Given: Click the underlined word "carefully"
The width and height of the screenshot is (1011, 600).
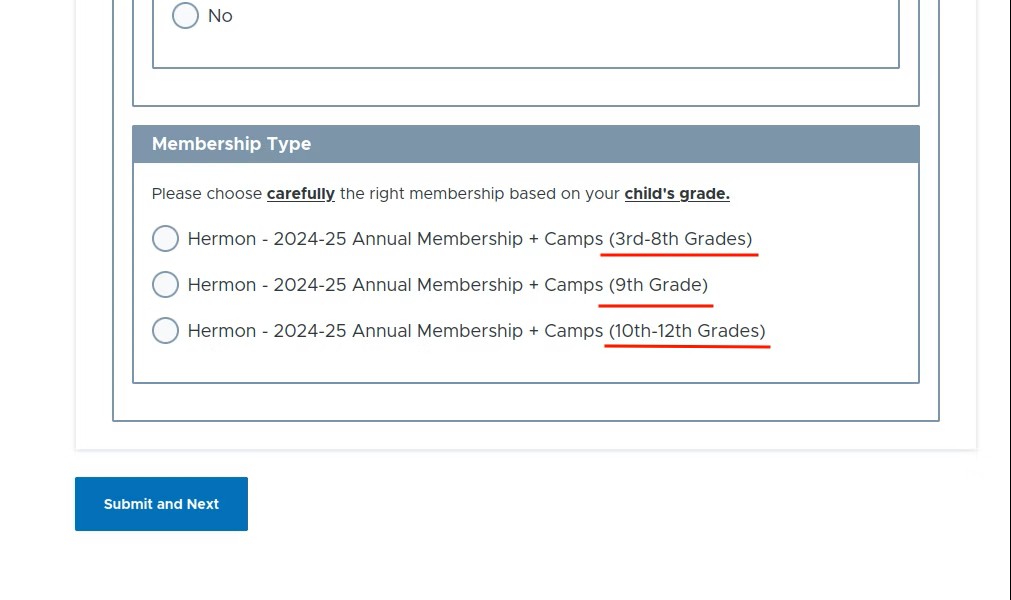Looking at the screenshot, I should pyautogui.click(x=300, y=194).
